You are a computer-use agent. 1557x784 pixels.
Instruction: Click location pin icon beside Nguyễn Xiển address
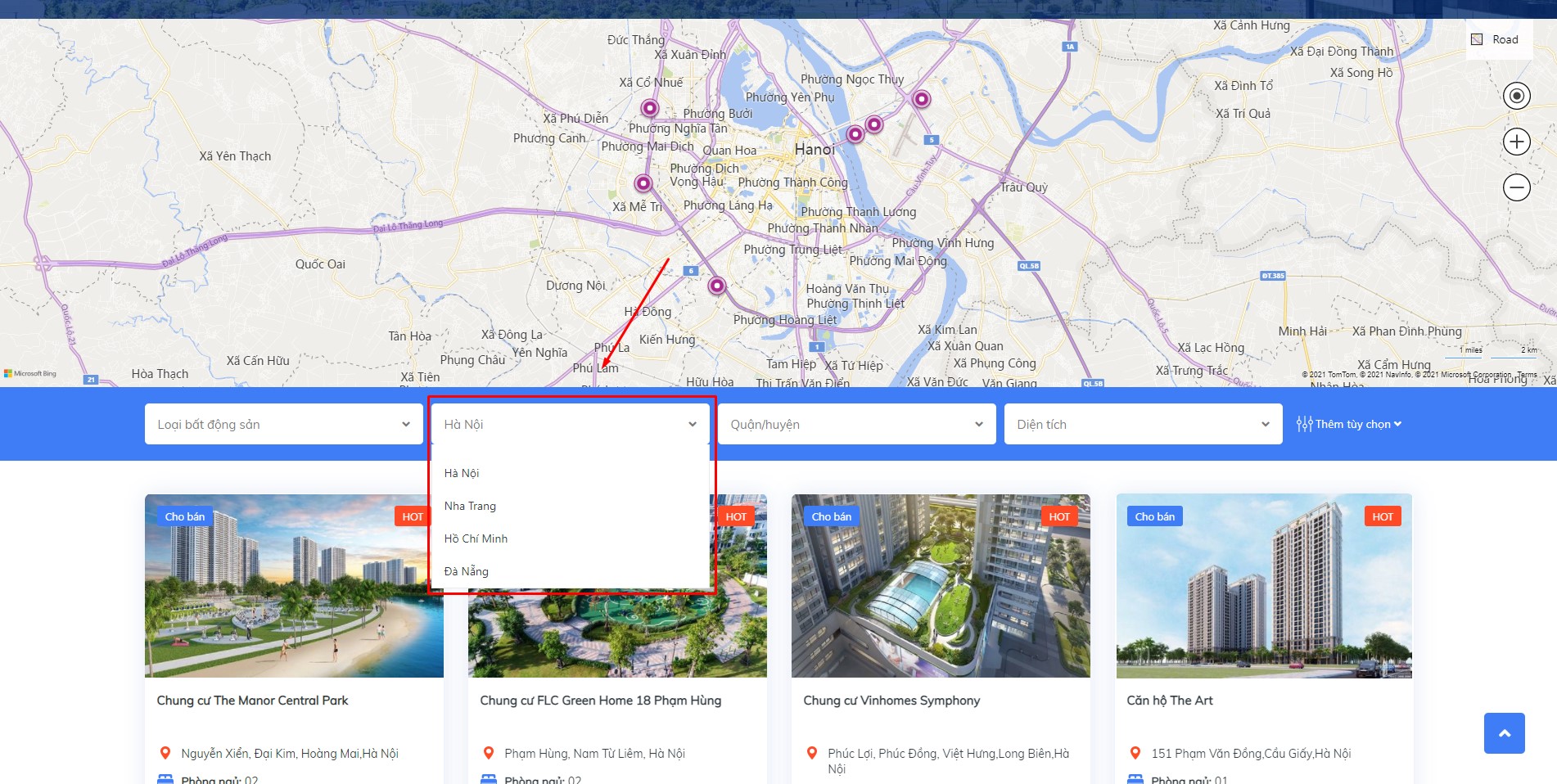coord(165,753)
